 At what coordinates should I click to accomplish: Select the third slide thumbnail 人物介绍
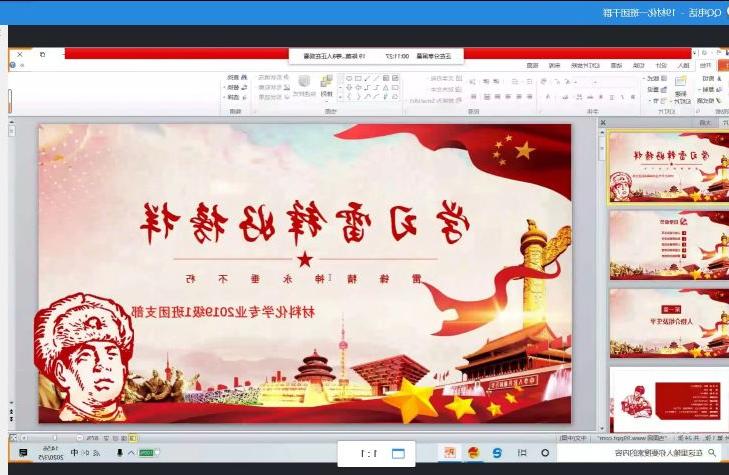[669, 323]
